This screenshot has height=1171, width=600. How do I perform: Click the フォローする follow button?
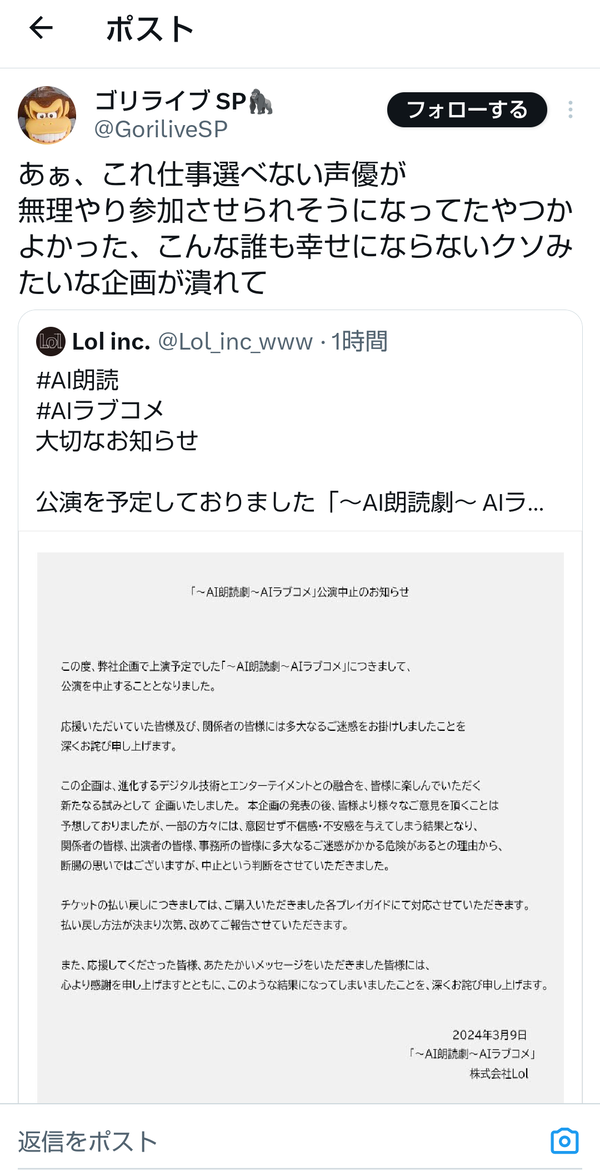(467, 111)
